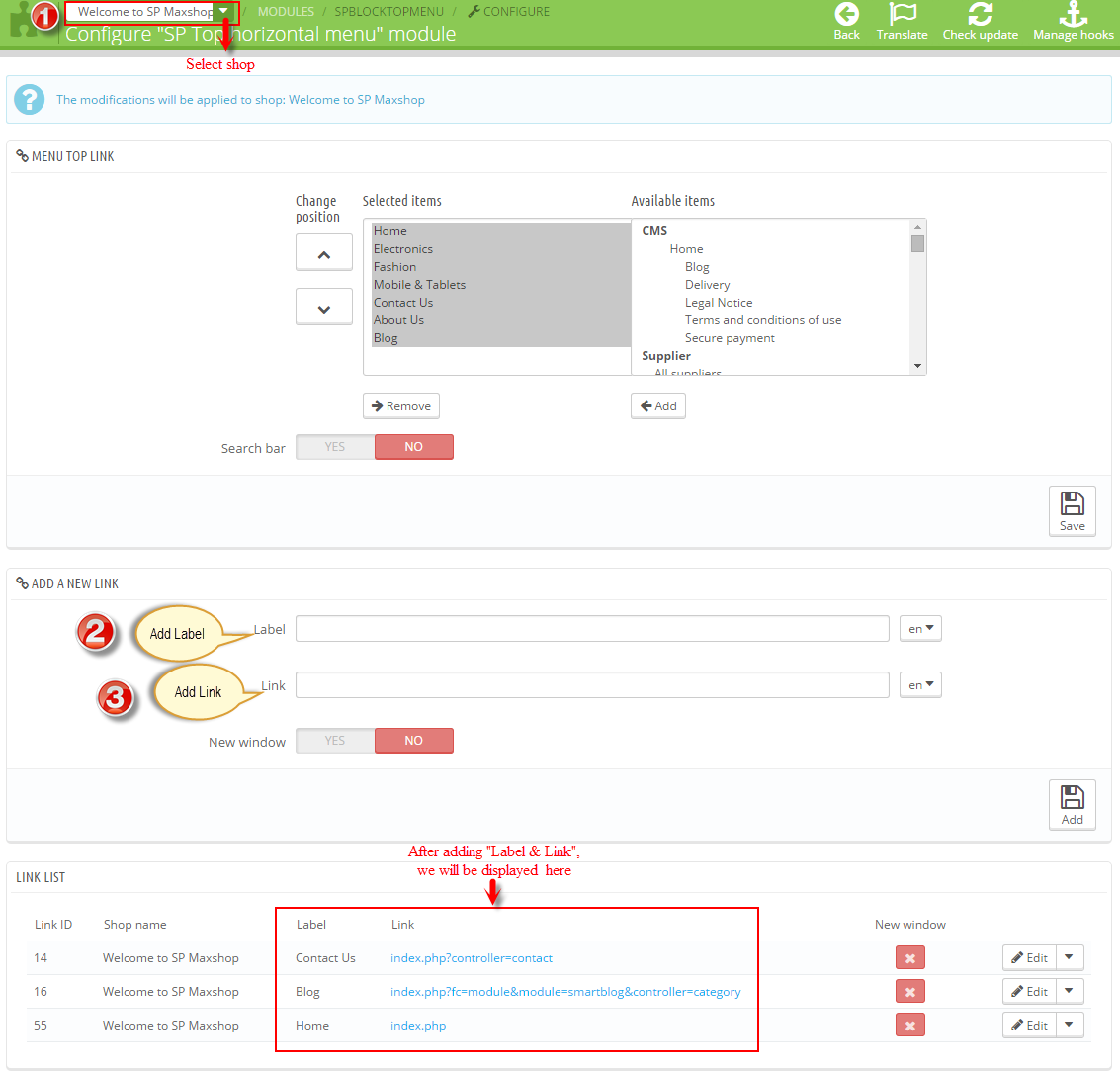Select About Us in Selected items
This screenshot has height=1075, width=1120.
pyautogui.click(x=501, y=320)
